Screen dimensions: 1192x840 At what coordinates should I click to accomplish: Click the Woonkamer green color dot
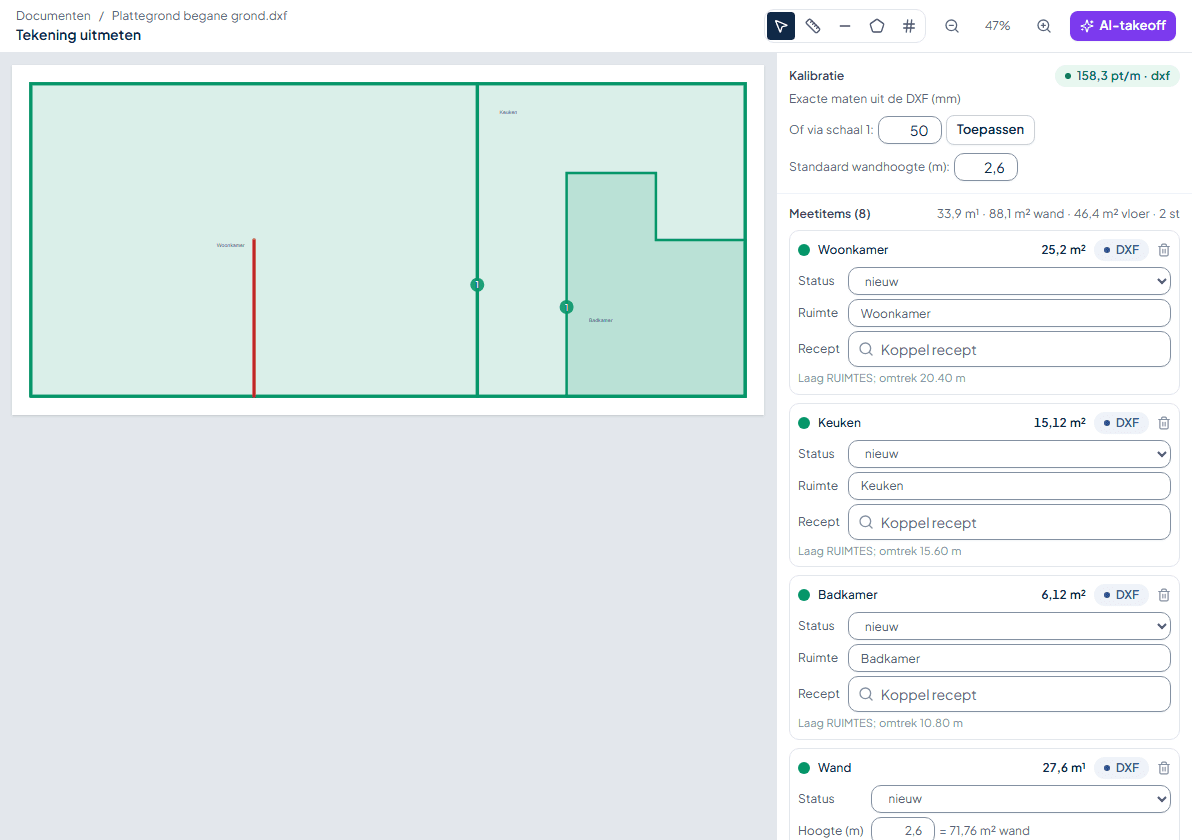(804, 250)
